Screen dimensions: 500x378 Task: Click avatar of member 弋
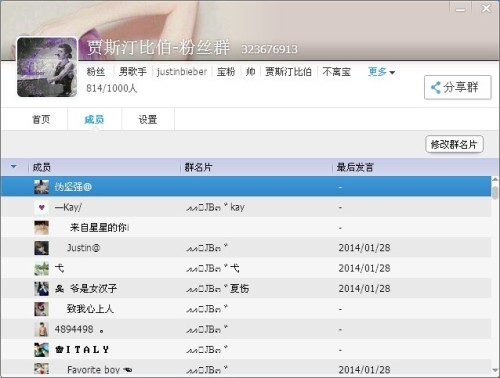coord(41,268)
